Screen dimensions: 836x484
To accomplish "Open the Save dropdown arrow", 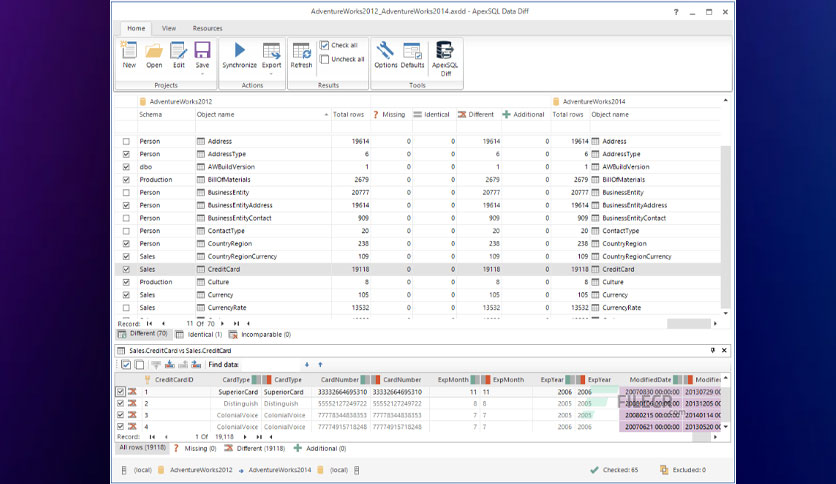I will click(x=202, y=74).
